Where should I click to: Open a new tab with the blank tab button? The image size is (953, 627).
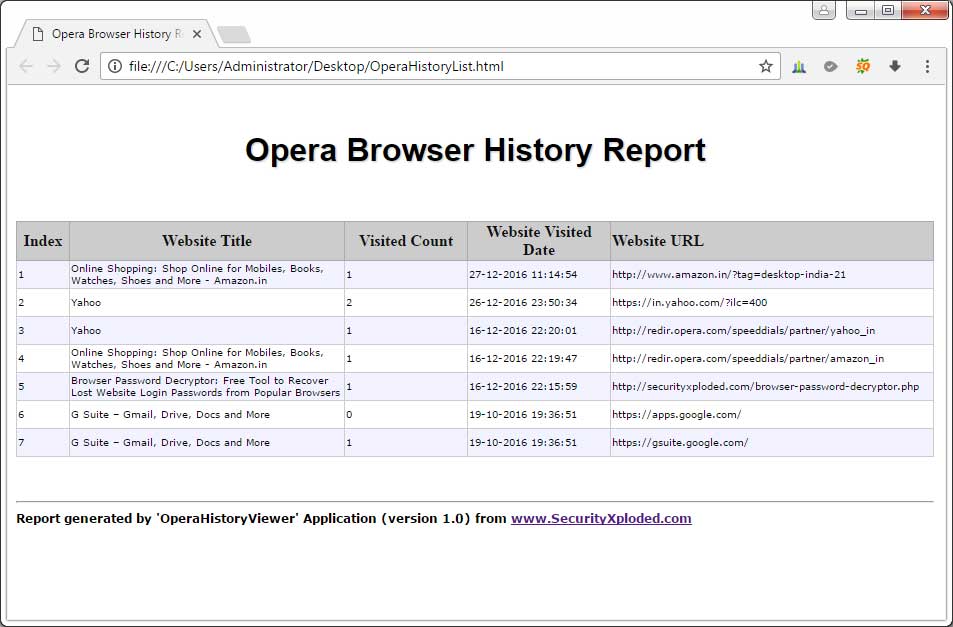coord(233,35)
